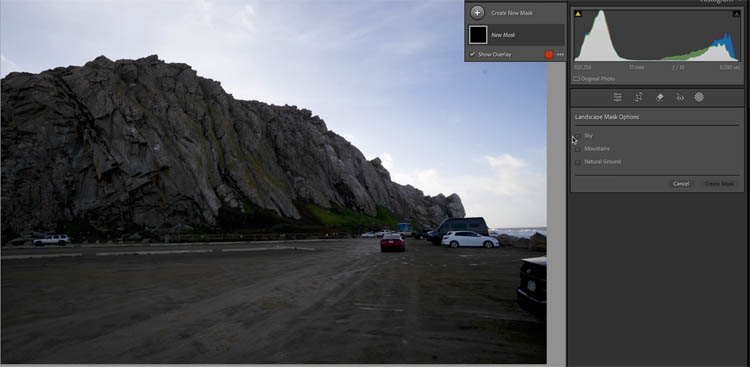Screen dimensions: 750x367
Task: Open overlay options three-dot menu
Action: point(560,55)
